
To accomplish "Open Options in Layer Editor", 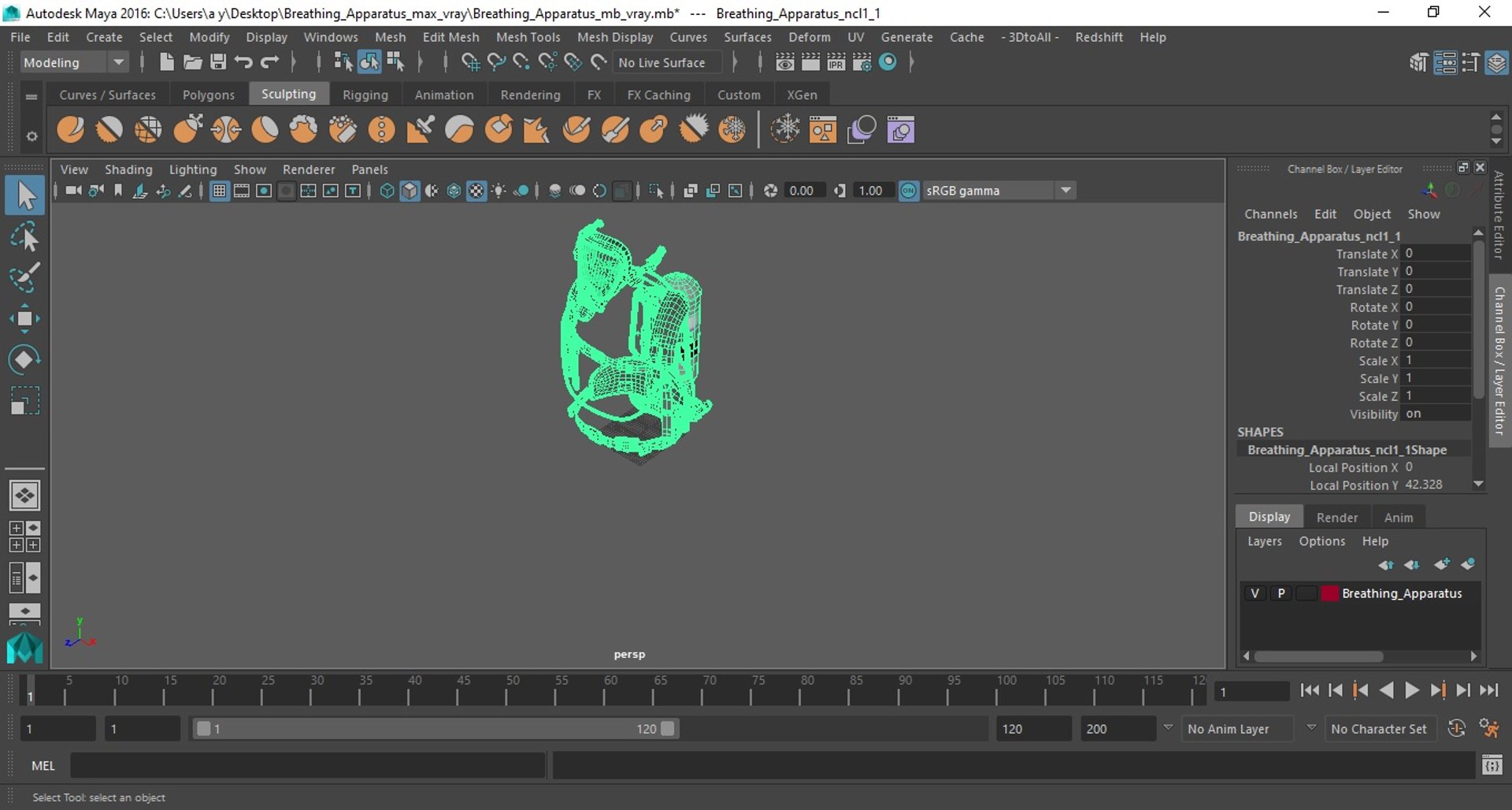I will (1321, 541).
